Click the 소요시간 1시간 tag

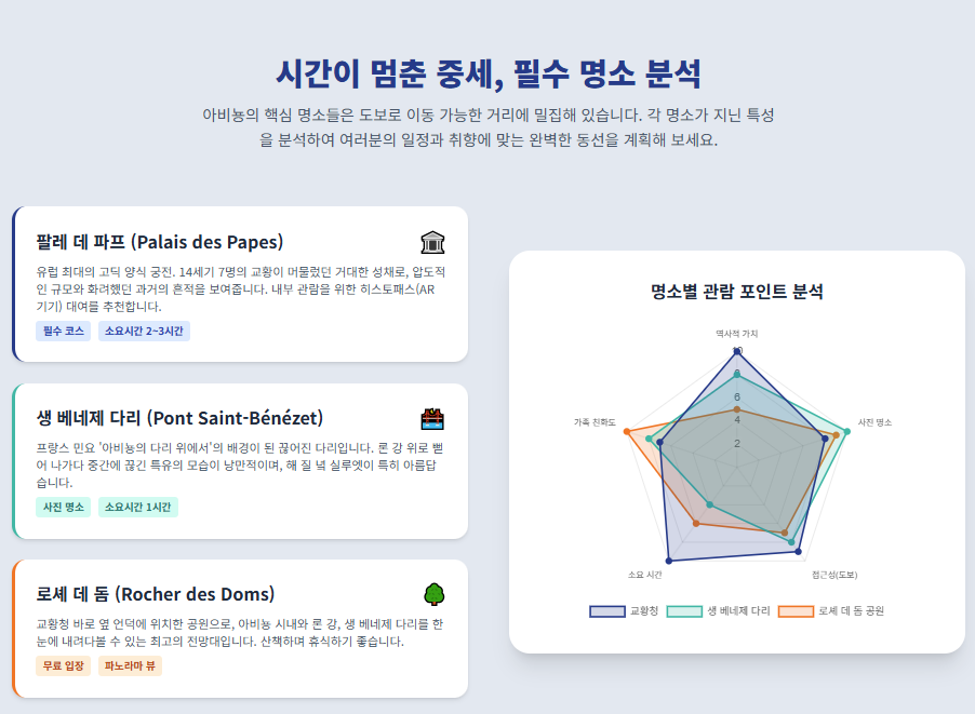(x=137, y=507)
